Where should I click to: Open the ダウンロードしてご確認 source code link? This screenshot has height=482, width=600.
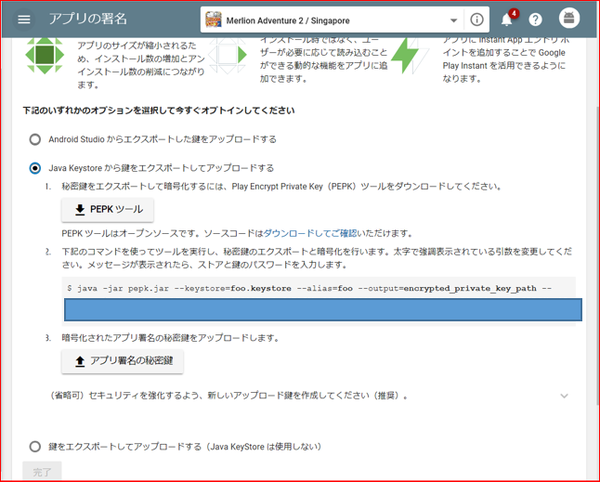(310, 233)
